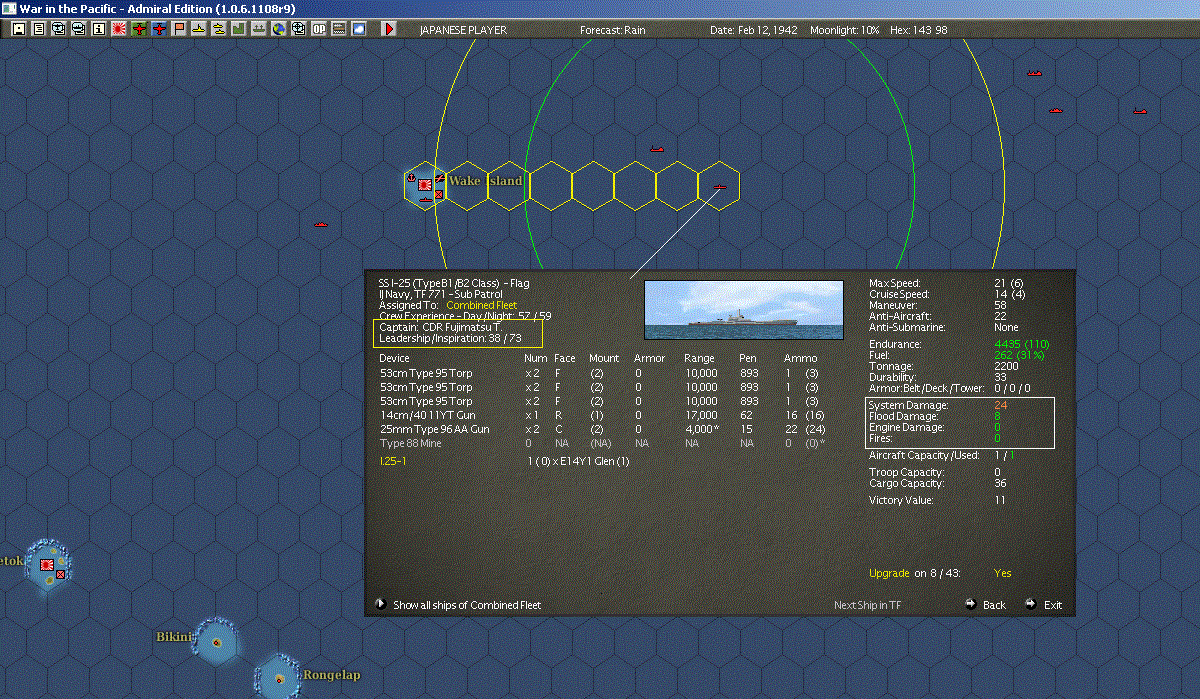Click the double yellow ships toolbar icon
Image resolution: width=1200 pixels, height=699 pixels.
coord(219,29)
